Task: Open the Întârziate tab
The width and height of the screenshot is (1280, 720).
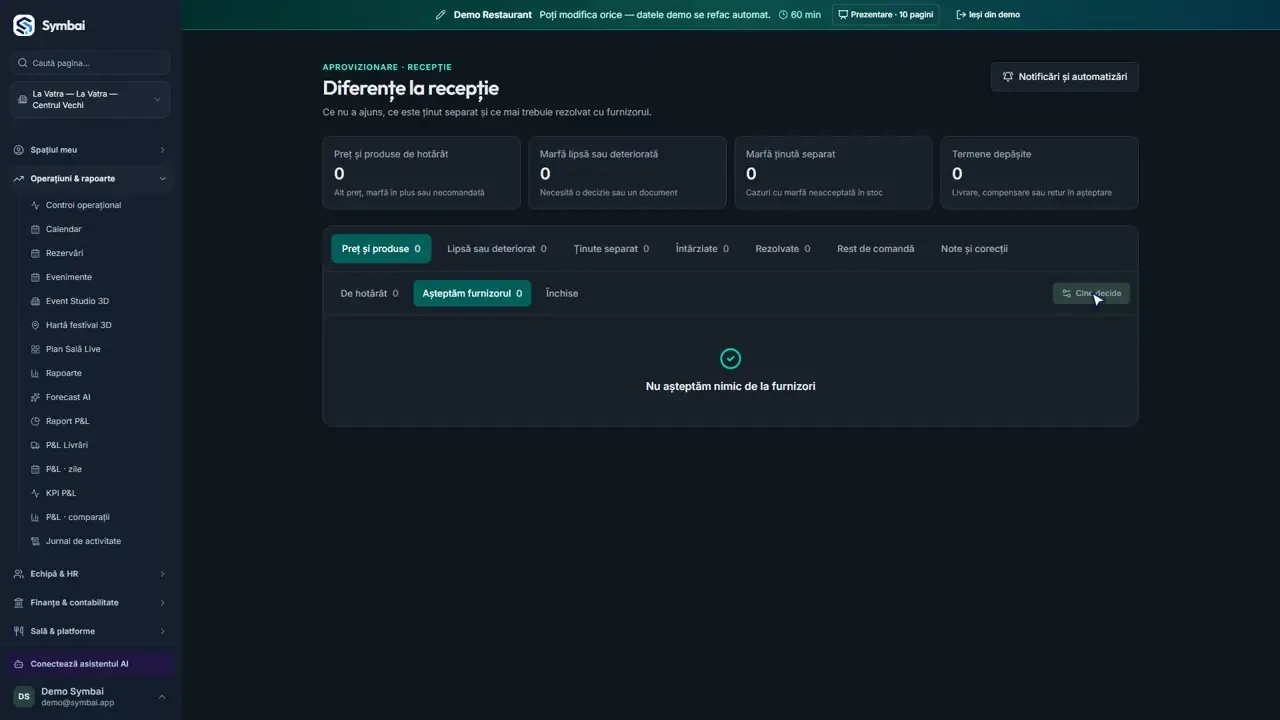Action: [x=702, y=249]
